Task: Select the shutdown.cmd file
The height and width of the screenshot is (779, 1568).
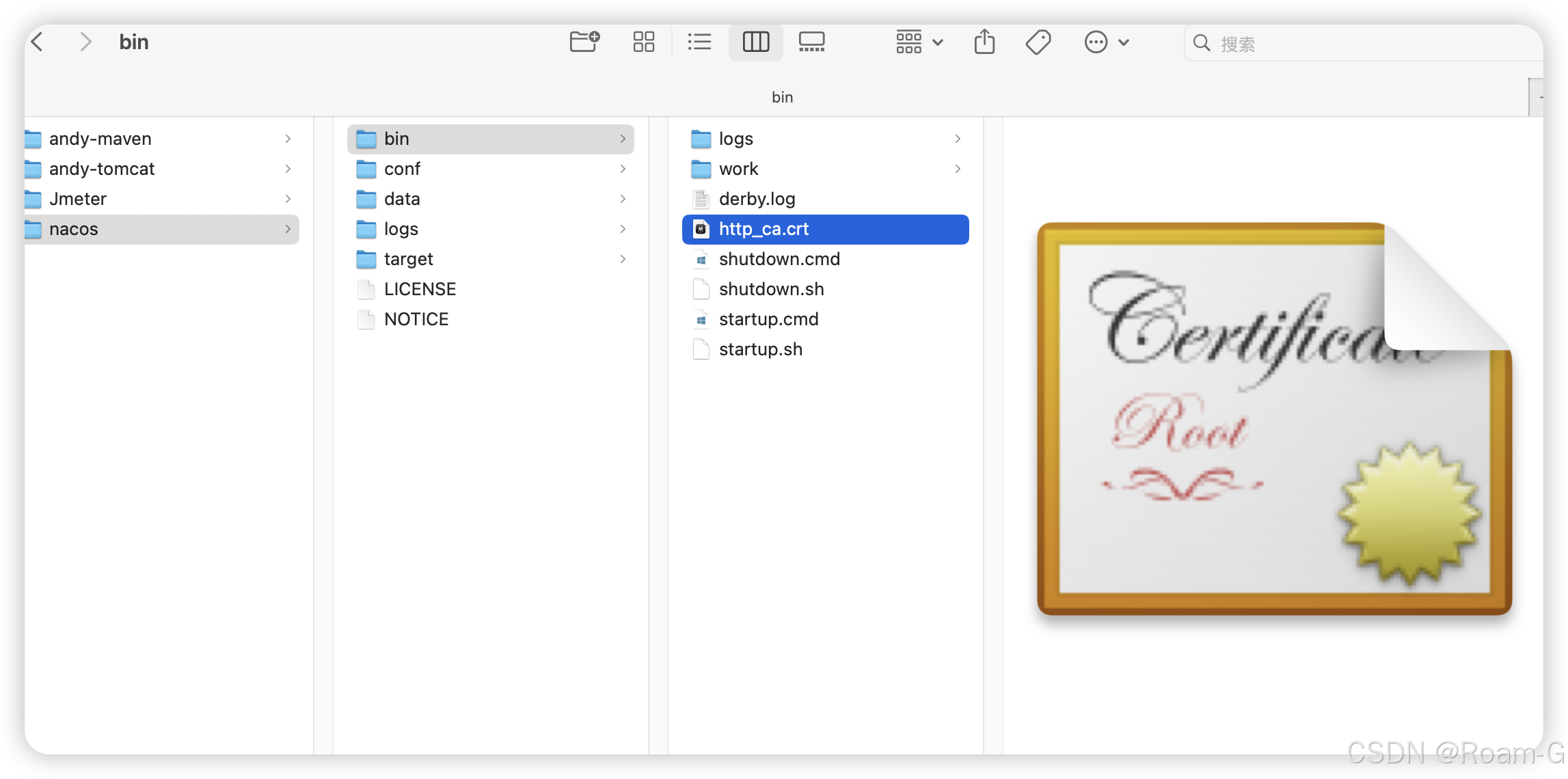Action: coord(779,259)
